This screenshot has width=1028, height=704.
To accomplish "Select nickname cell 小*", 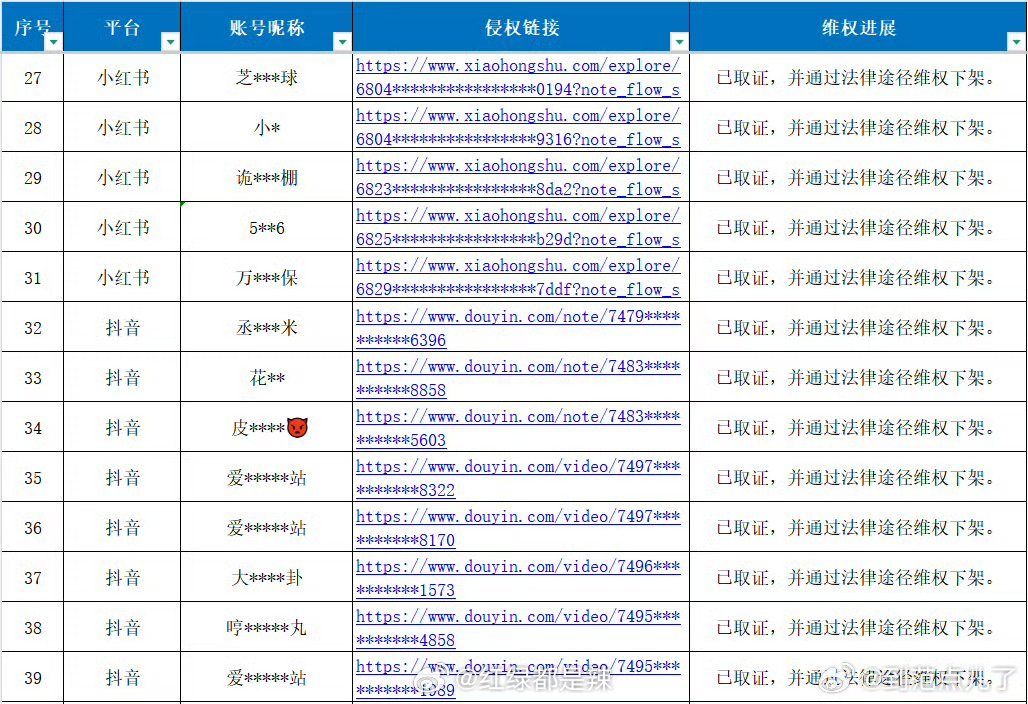I will point(266,128).
